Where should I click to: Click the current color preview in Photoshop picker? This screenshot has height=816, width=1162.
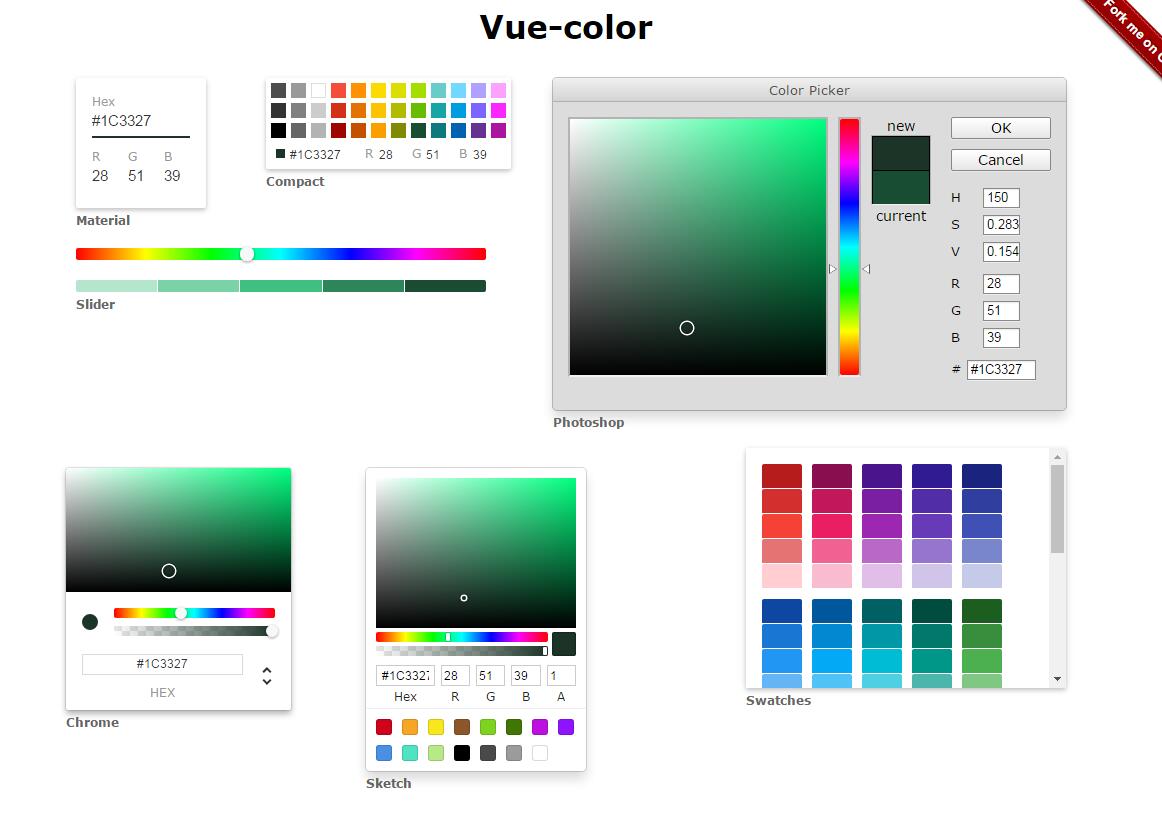[901, 188]
